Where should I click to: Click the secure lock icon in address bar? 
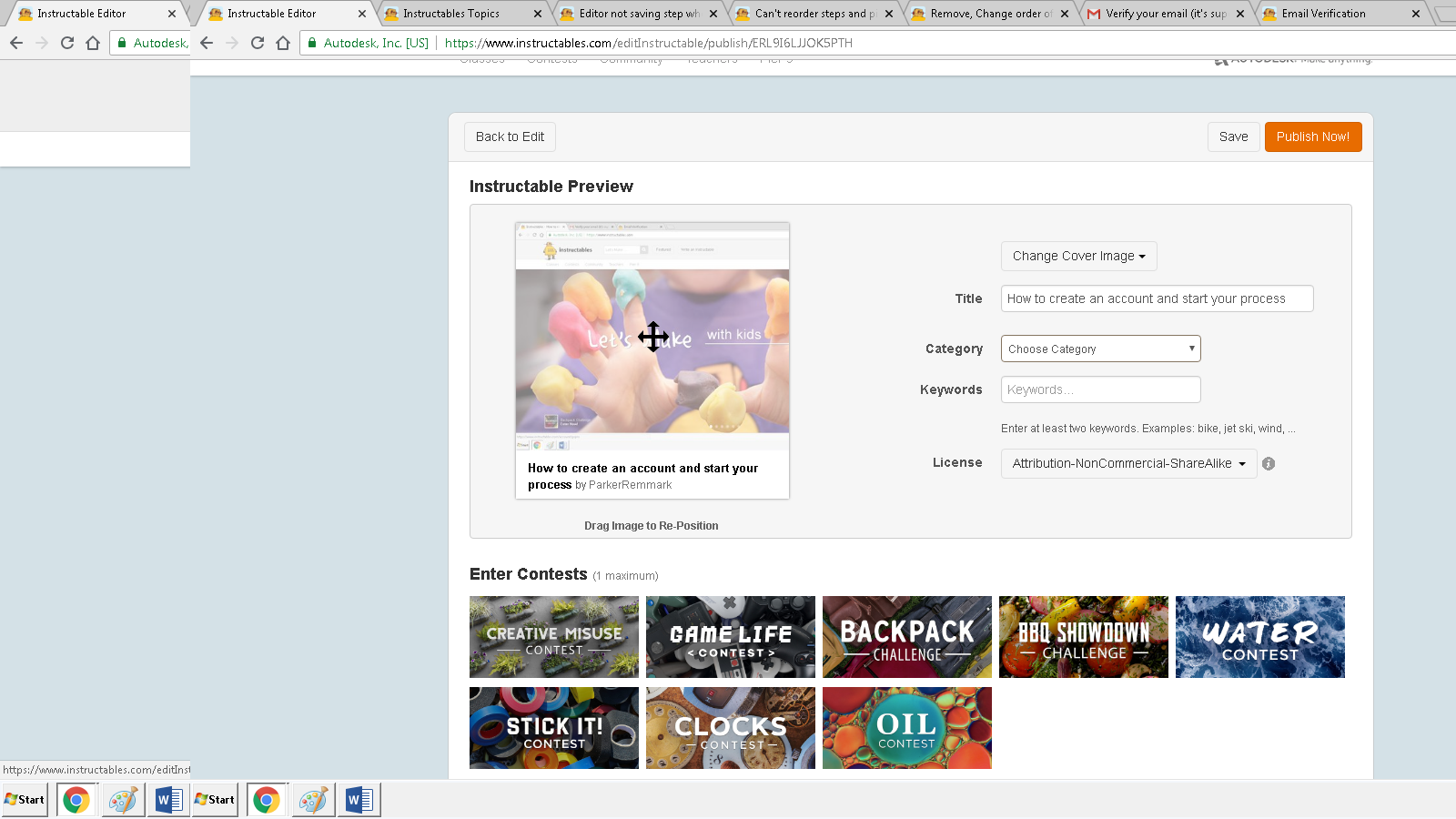(x=312, y=43)
